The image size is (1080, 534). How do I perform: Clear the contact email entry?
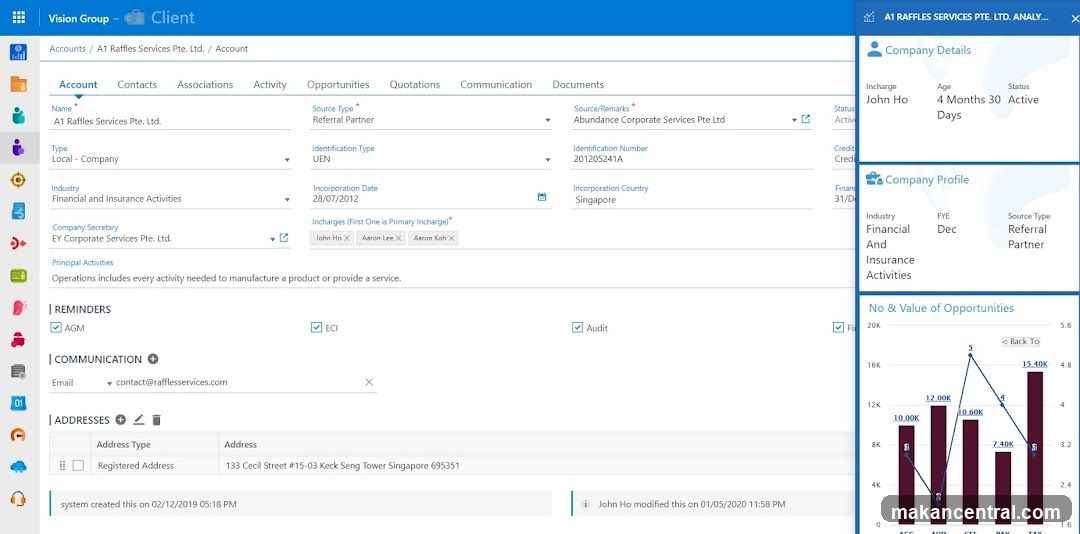368,382
